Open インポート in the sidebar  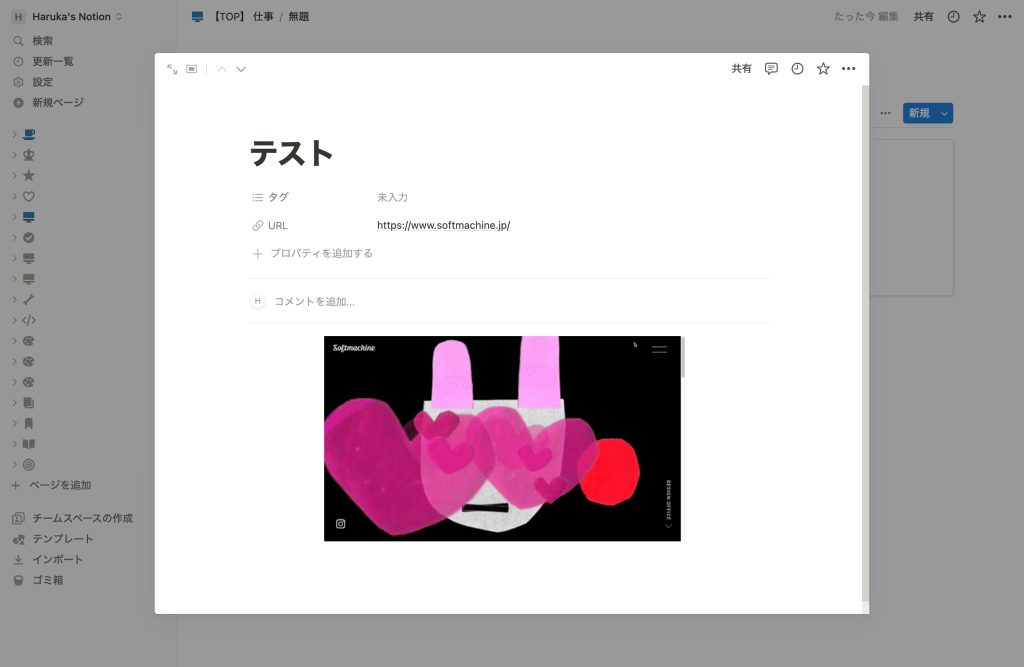(48, 560)
